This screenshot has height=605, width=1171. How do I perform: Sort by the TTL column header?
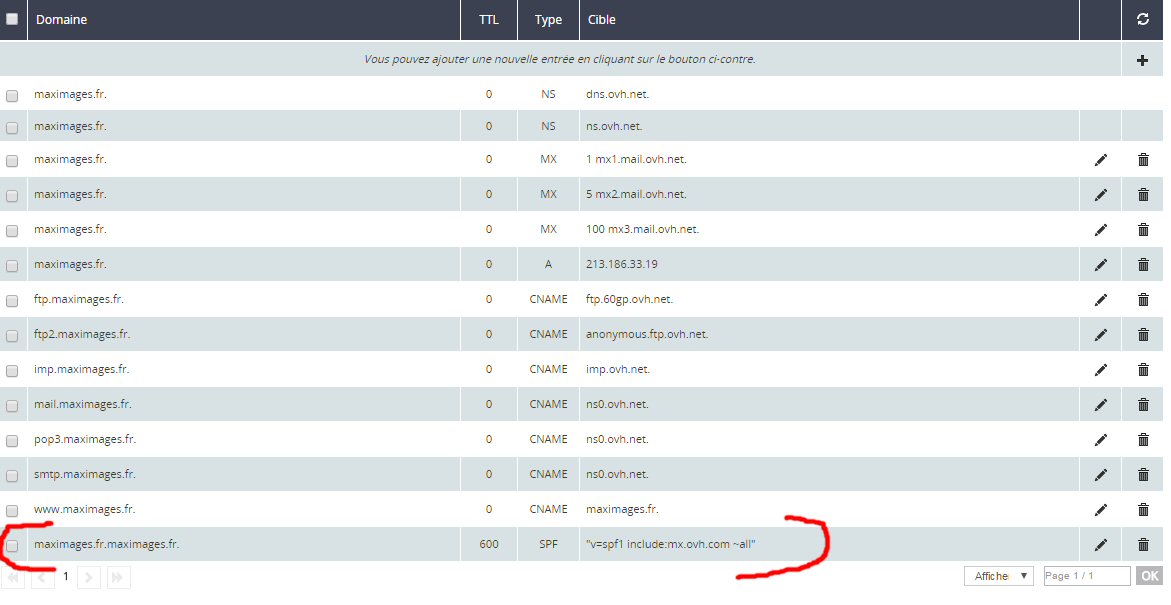click(488, 20)
